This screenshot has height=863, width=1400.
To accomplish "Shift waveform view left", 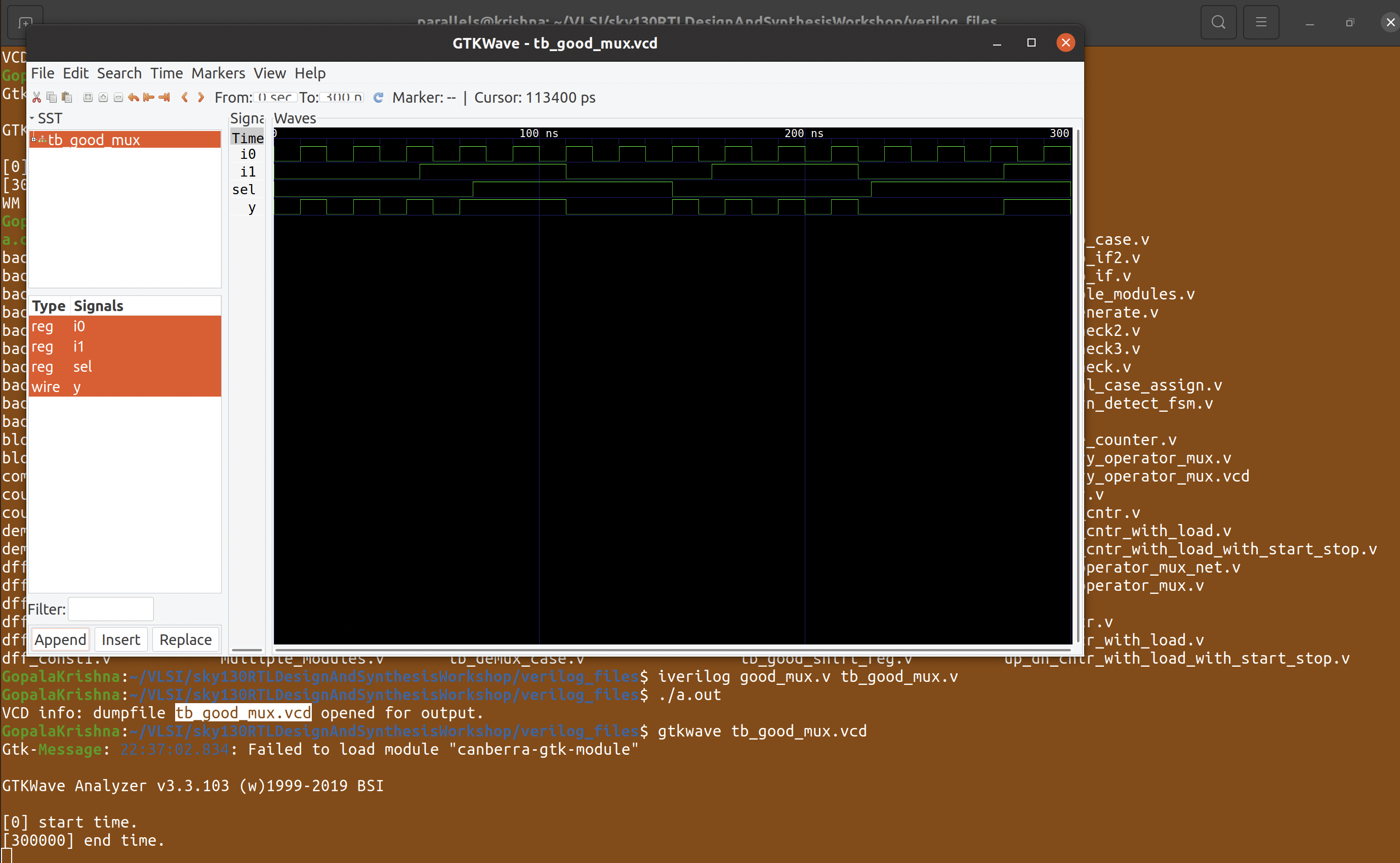I will click(185, 97).
